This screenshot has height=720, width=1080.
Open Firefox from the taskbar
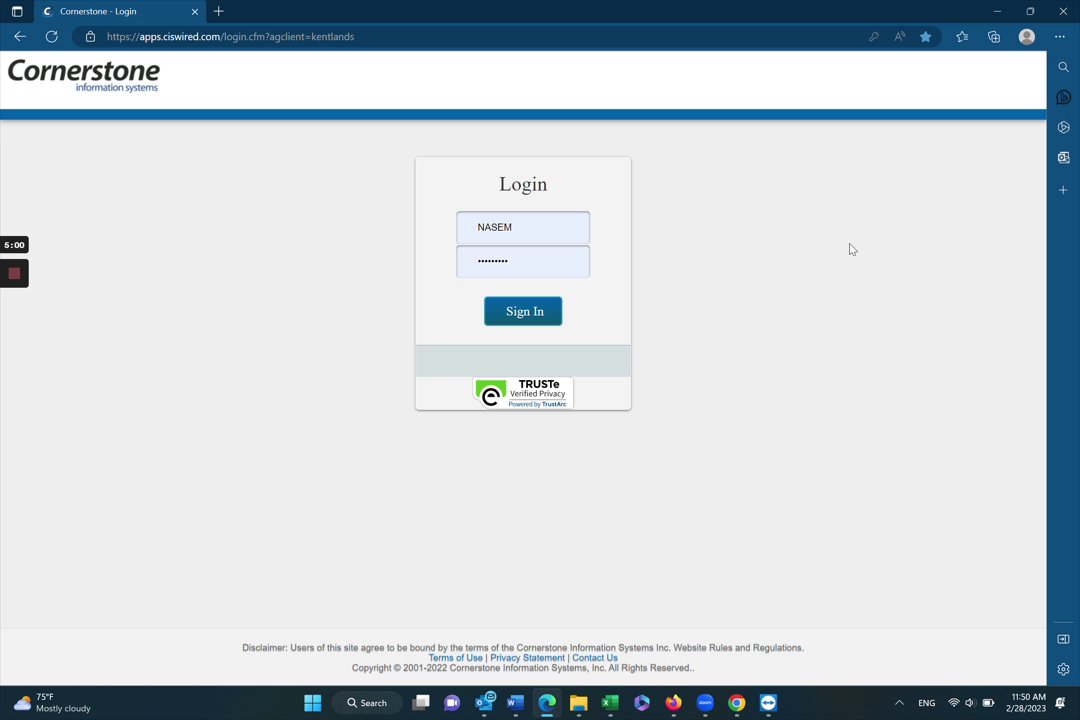pos(674,703)
